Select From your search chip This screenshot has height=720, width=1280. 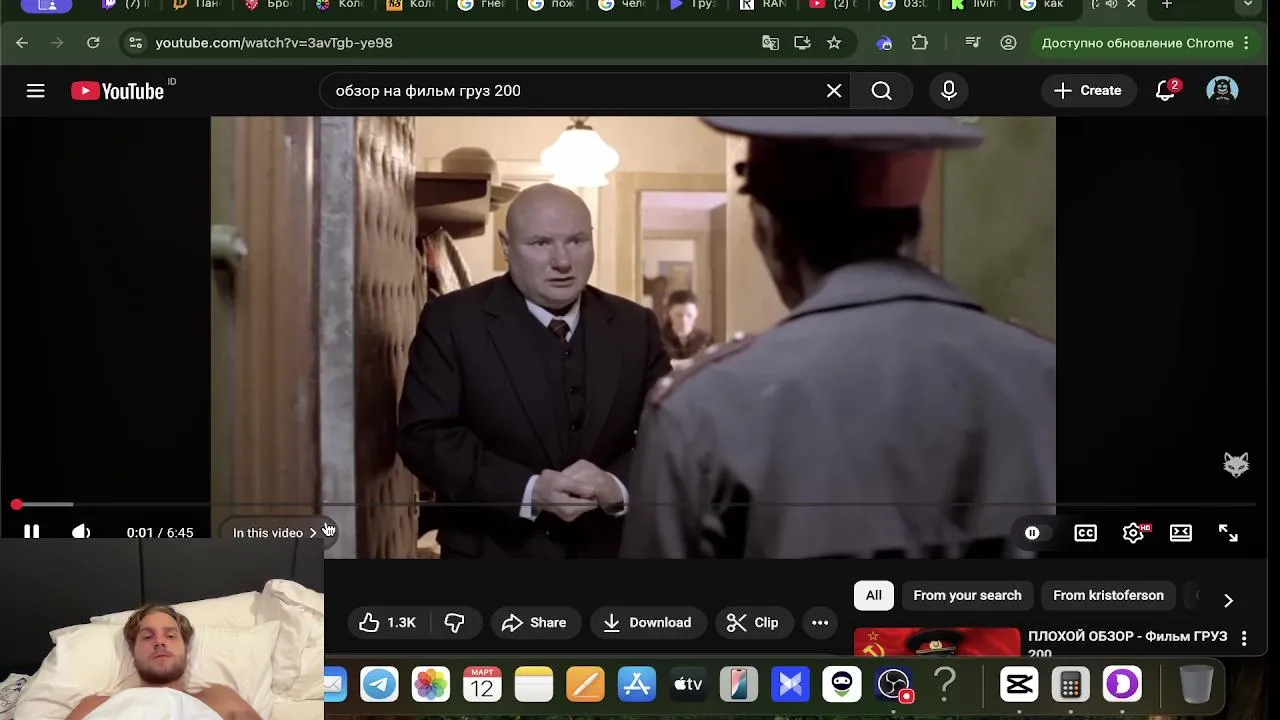967,595
